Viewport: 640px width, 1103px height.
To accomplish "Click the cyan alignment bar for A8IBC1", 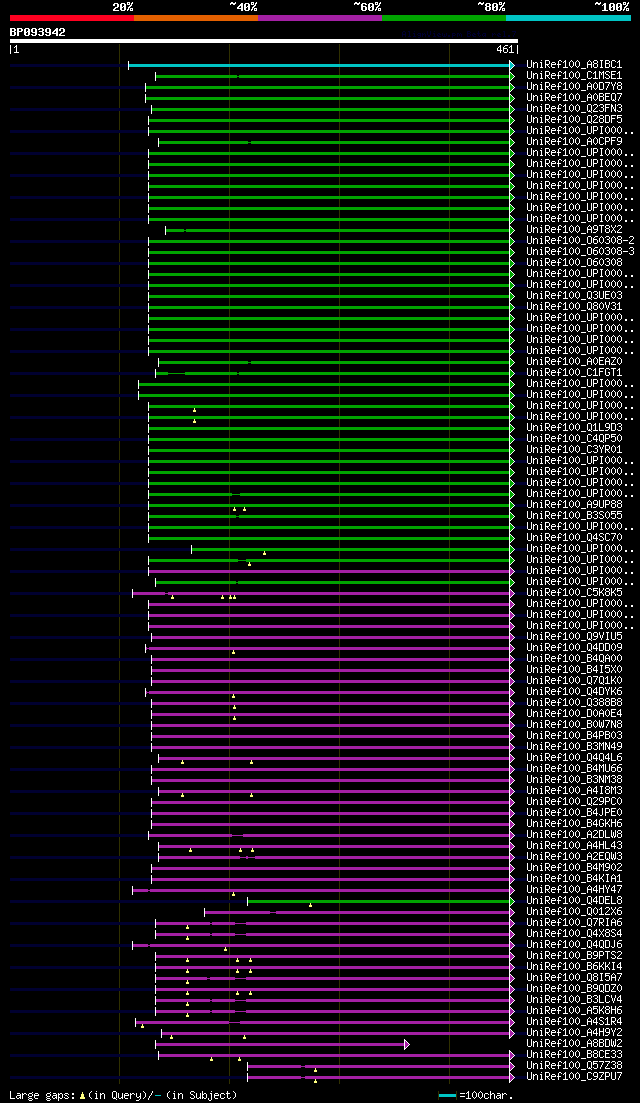I will coord(321,65).
